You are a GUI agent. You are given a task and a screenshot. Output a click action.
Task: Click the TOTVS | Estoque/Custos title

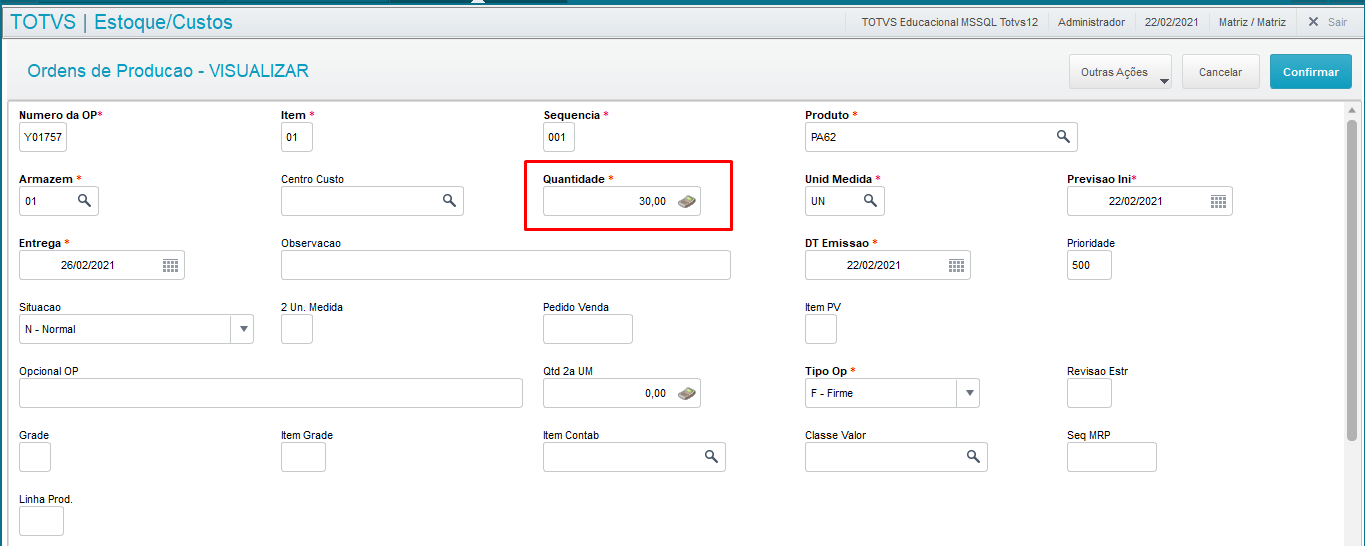coord(121,21)
